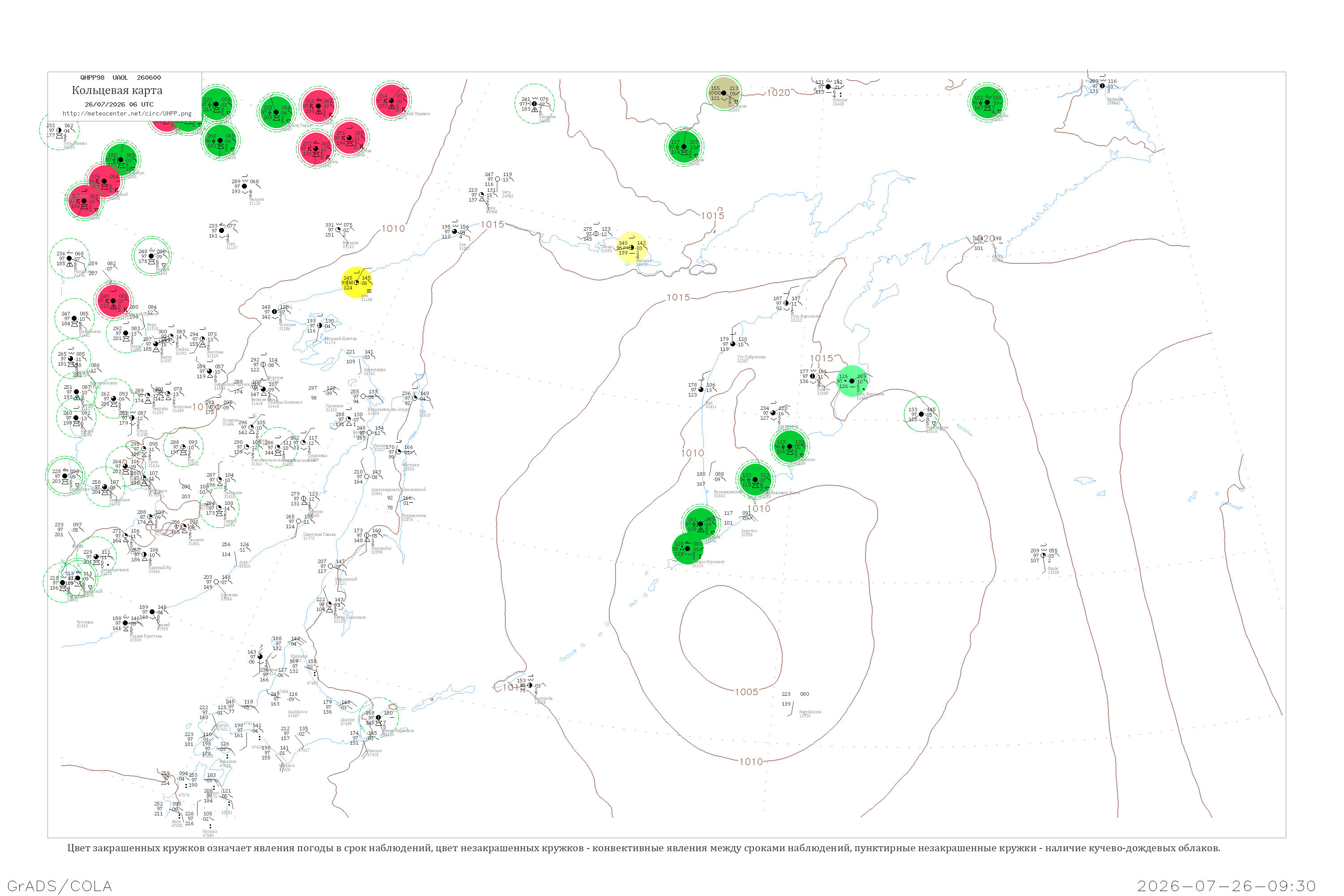This screenshot has width=1344, height=896.
Task: Click the Кольцевая карта map title
Action: pyautogui.click(x=117, y=90)
